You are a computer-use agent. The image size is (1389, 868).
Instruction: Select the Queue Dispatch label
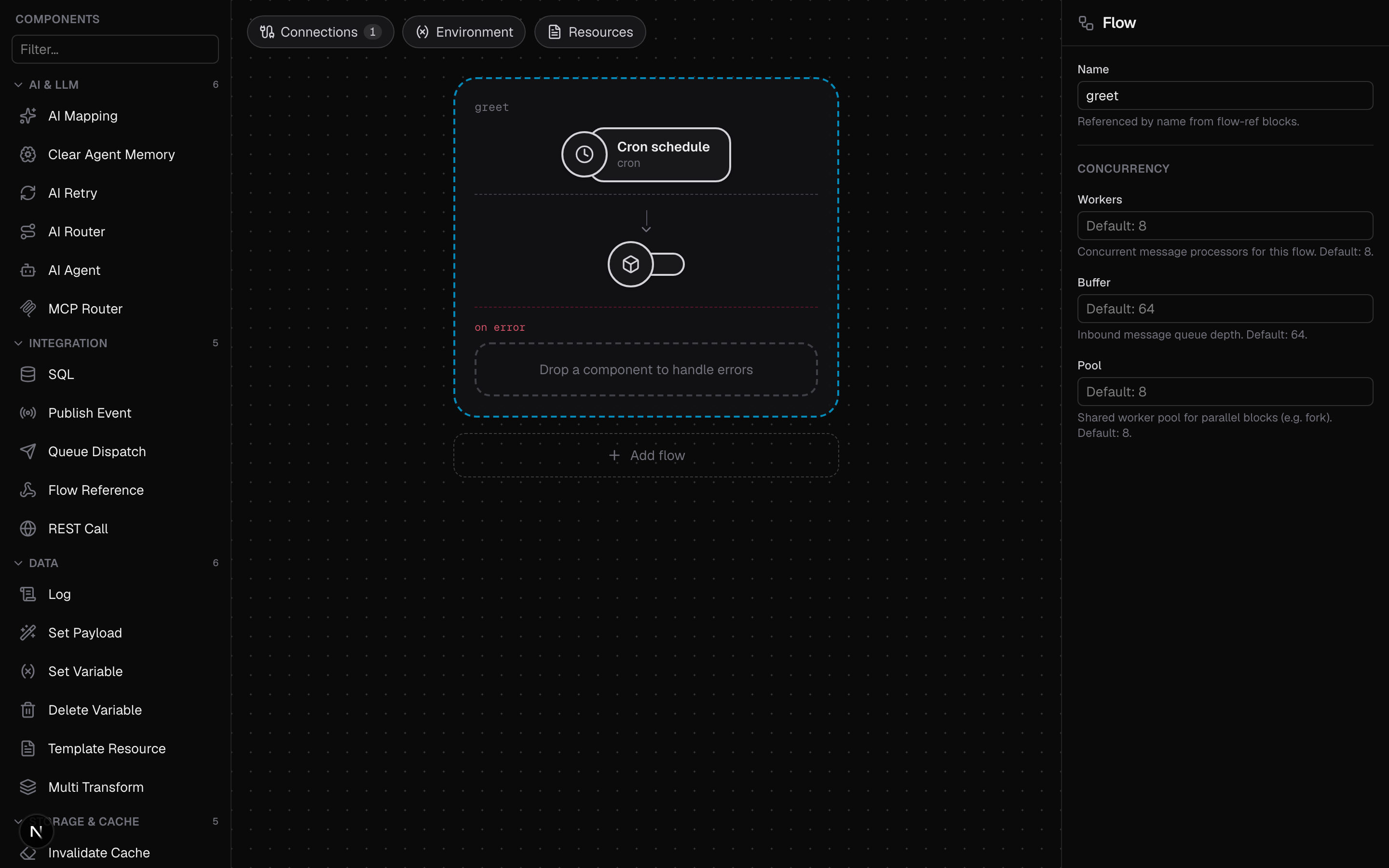click(x=97, y=451)
